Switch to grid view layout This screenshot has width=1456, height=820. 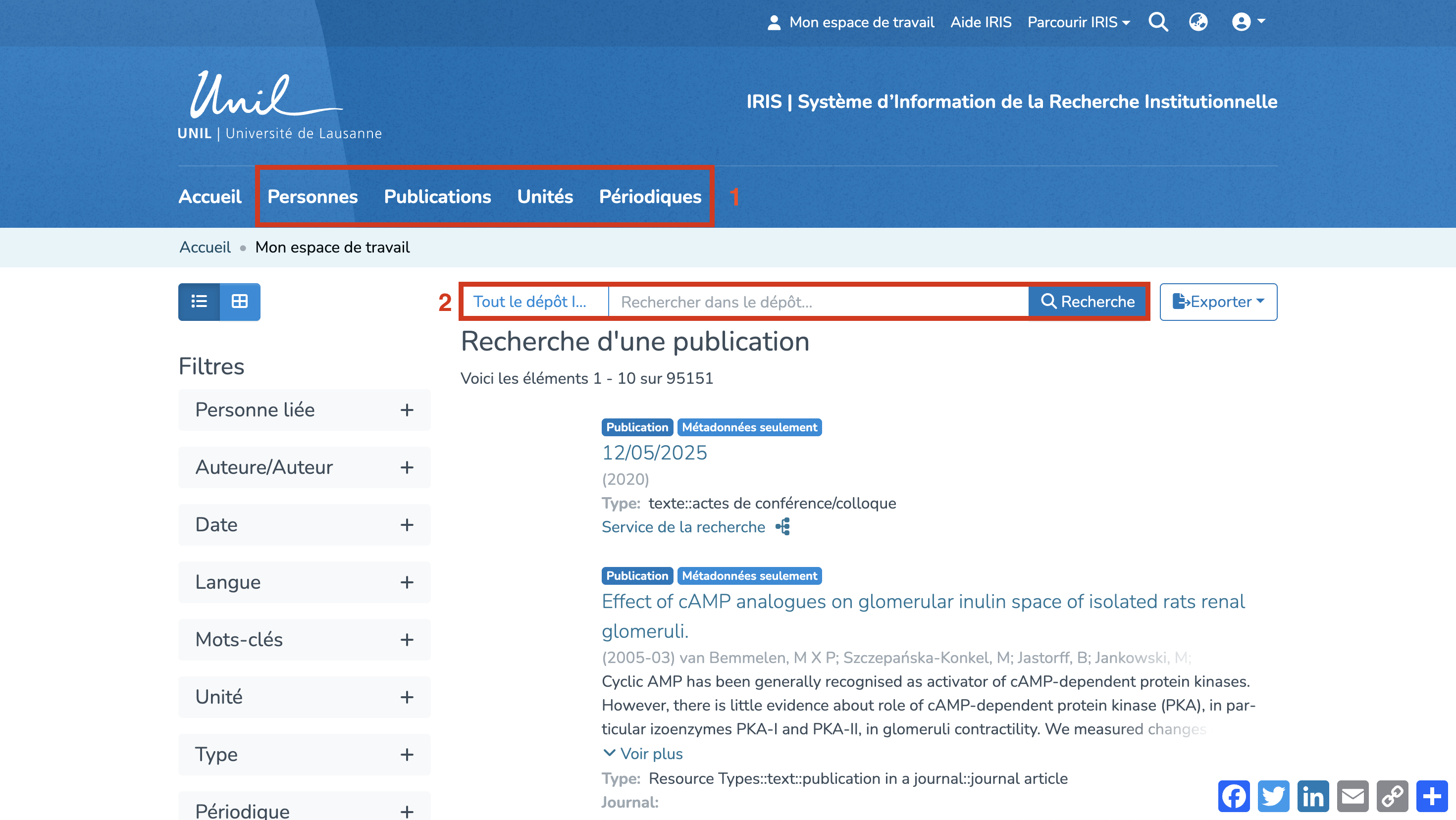pos(240,302)
